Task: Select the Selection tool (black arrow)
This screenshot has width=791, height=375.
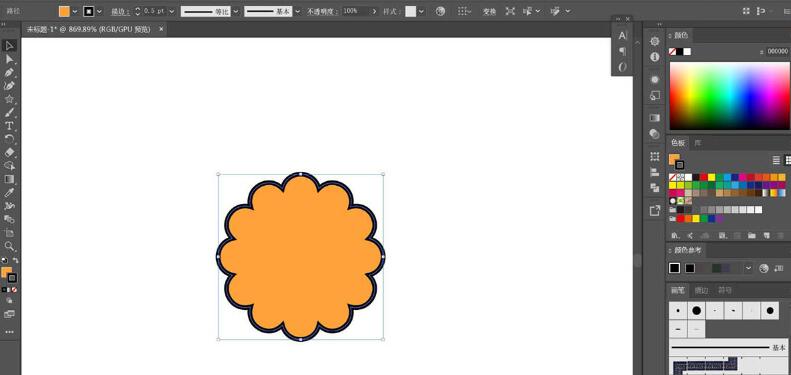Action: 9,46
